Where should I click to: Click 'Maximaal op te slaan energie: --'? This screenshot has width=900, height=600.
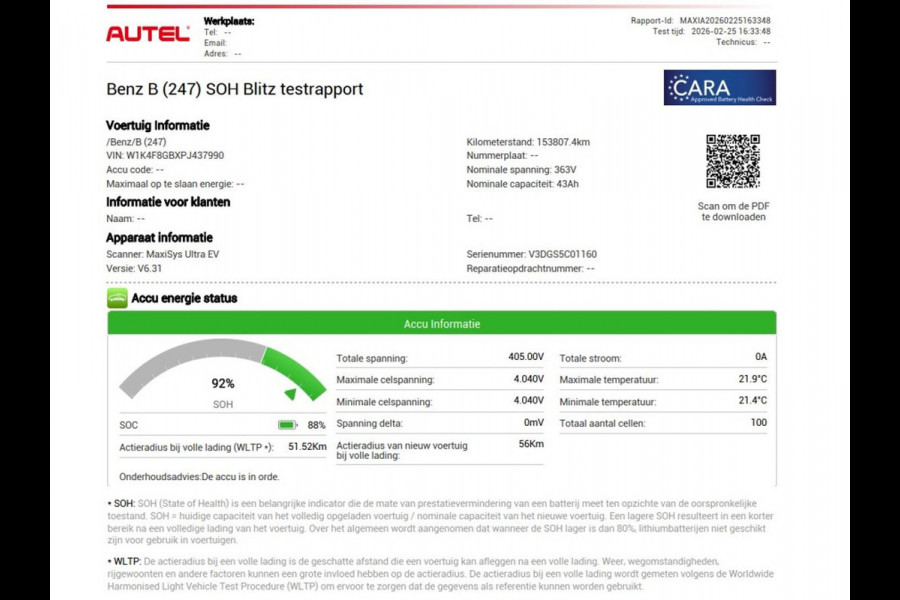tap(175, 184)
